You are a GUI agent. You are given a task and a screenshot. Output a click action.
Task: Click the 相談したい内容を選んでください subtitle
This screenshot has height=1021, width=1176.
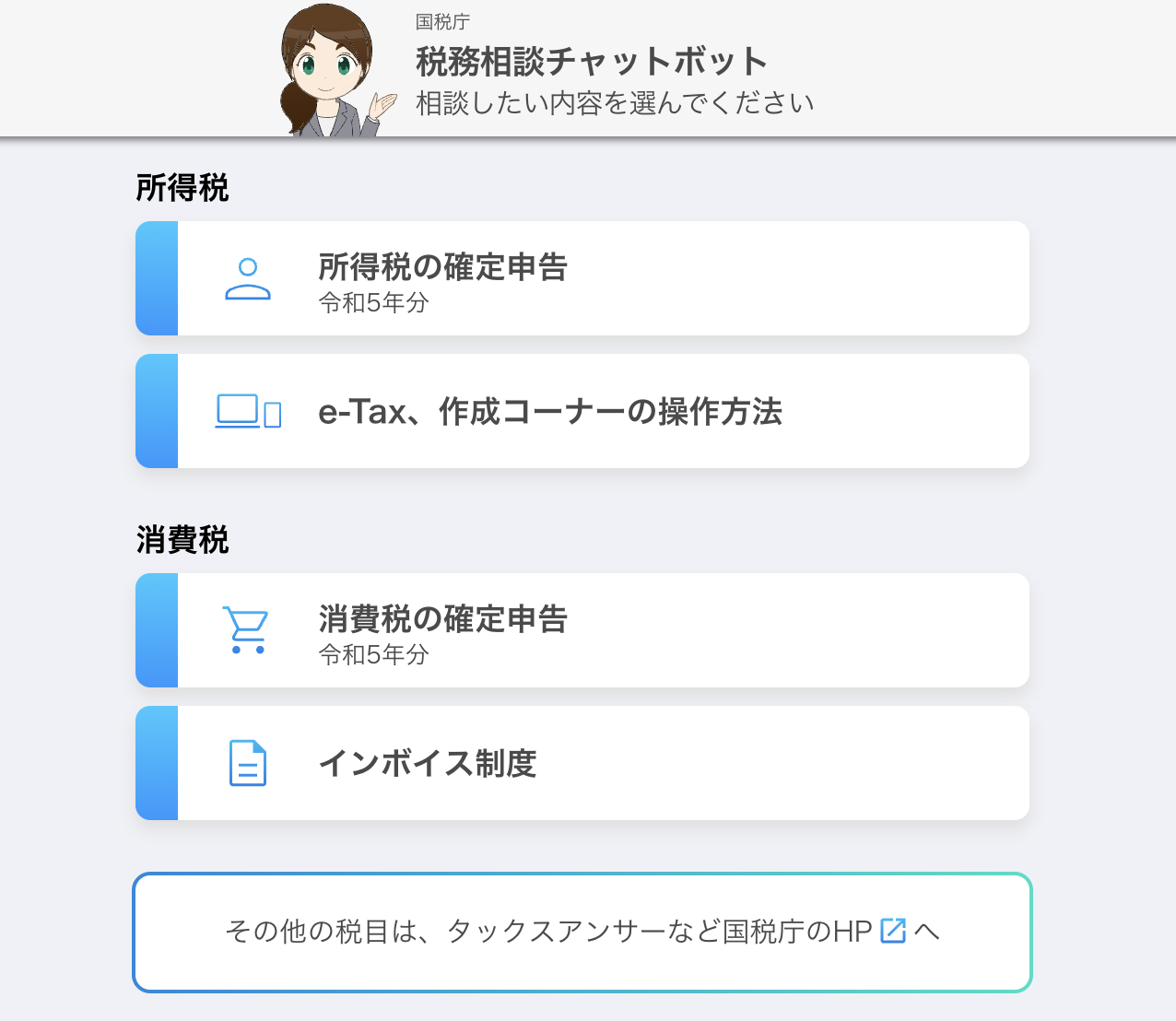pos(615,102)
